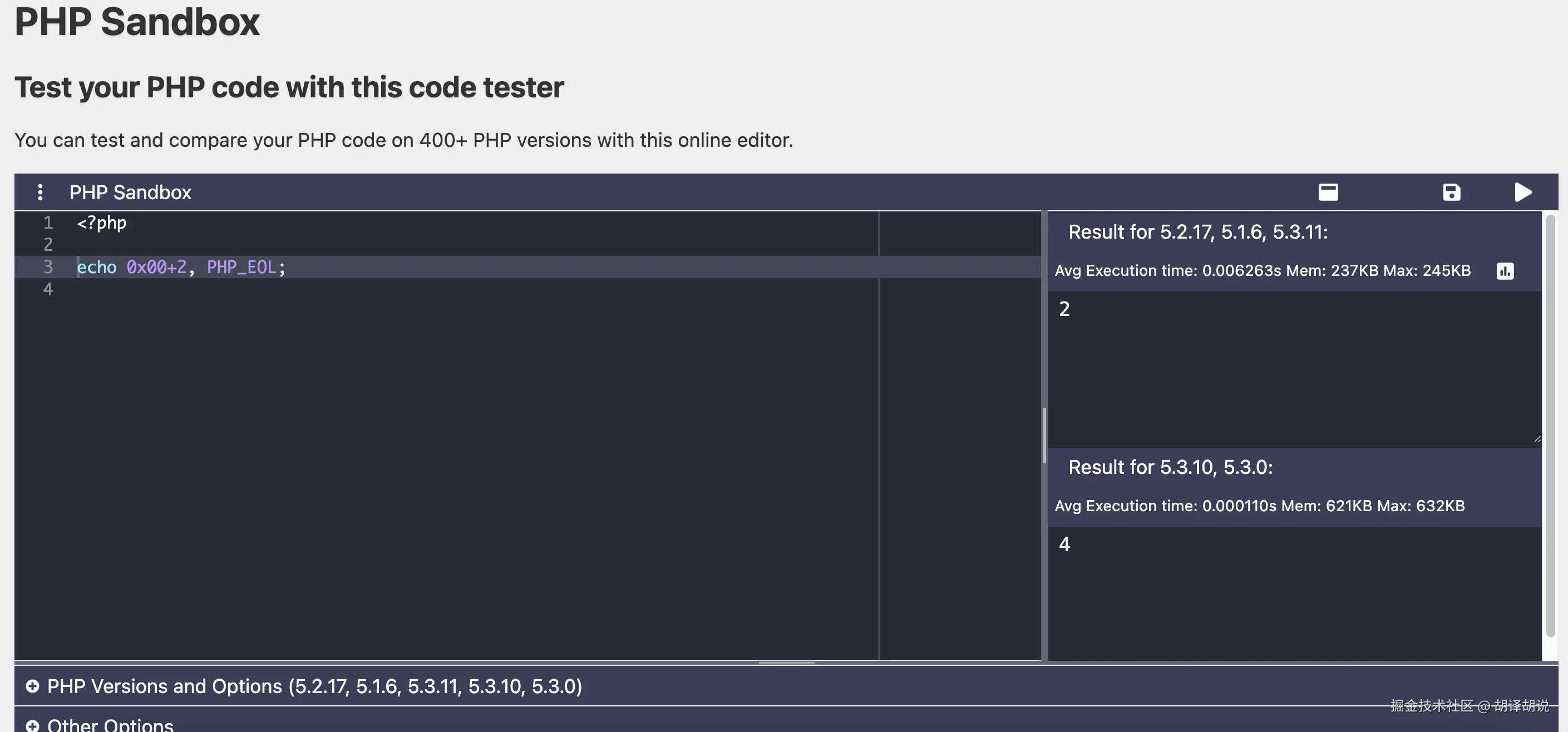The height and width of the screenshot is (732, 1568).
Task: Run the PHP code with play button
Action: click(1522, 192)
